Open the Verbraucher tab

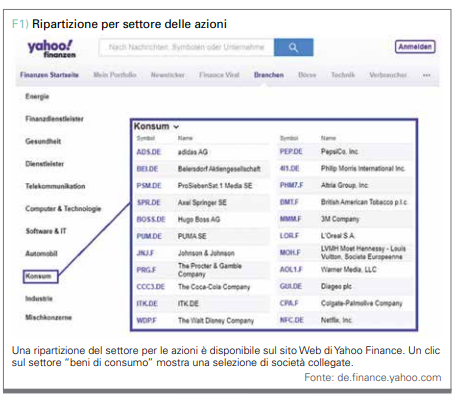click(x=388, y=75)
